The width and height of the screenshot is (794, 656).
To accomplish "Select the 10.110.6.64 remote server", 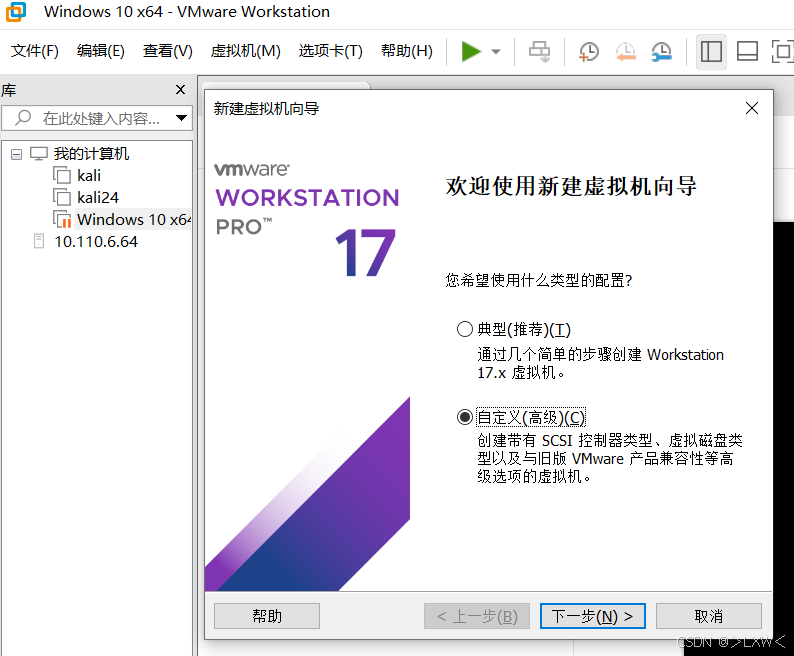I will pos(96,242).
